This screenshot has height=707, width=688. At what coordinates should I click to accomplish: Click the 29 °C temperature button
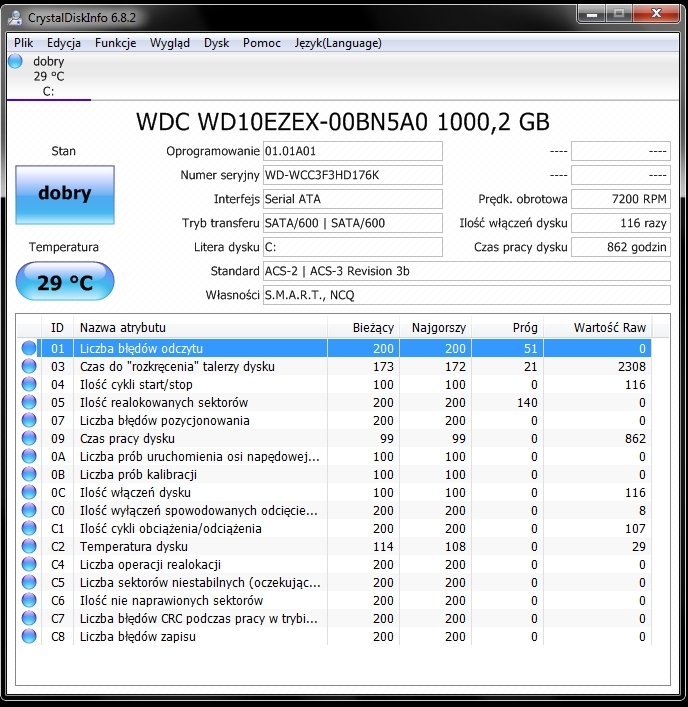coord(65,281)
